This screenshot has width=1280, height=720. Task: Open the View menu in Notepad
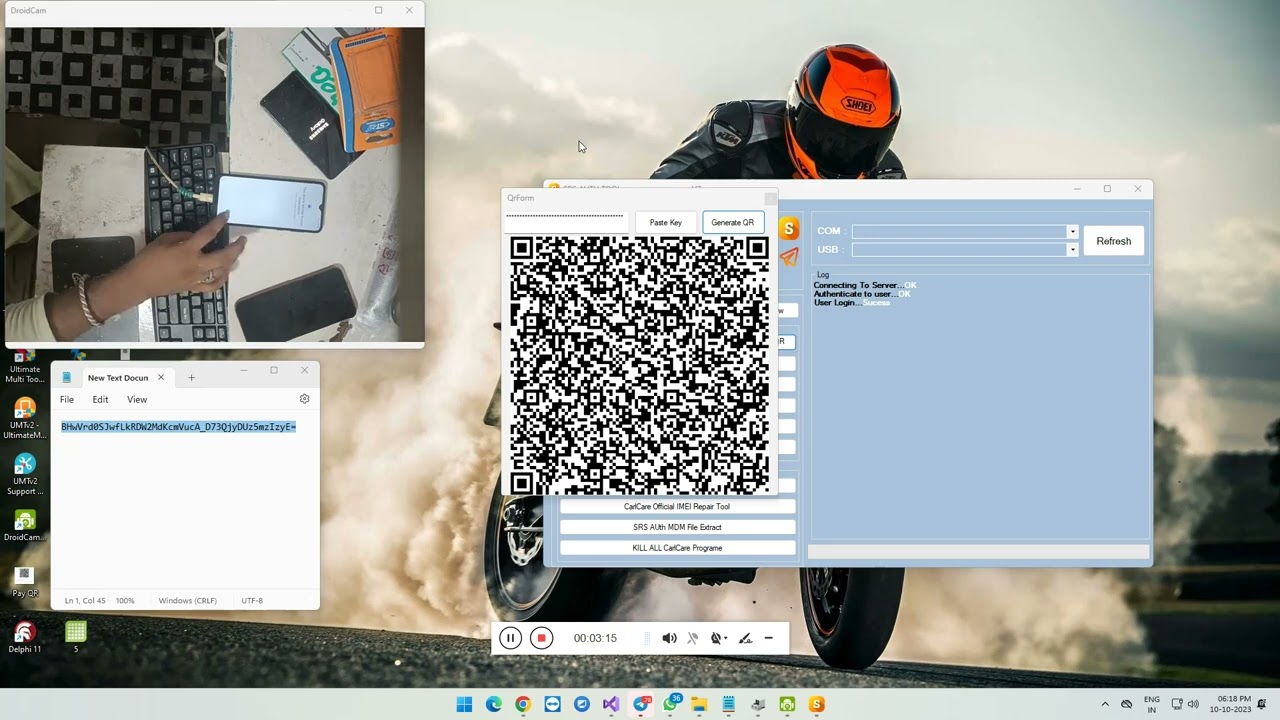[x=136, y=399]
